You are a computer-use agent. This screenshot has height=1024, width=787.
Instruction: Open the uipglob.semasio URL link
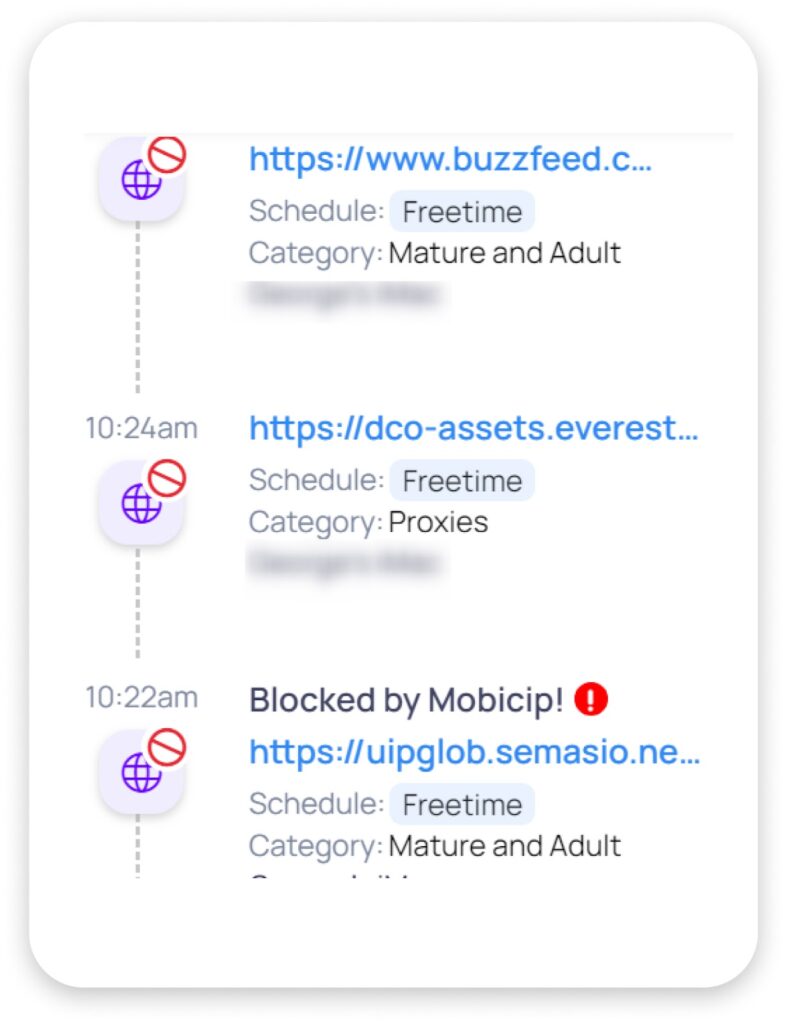[x=474, y=751]
